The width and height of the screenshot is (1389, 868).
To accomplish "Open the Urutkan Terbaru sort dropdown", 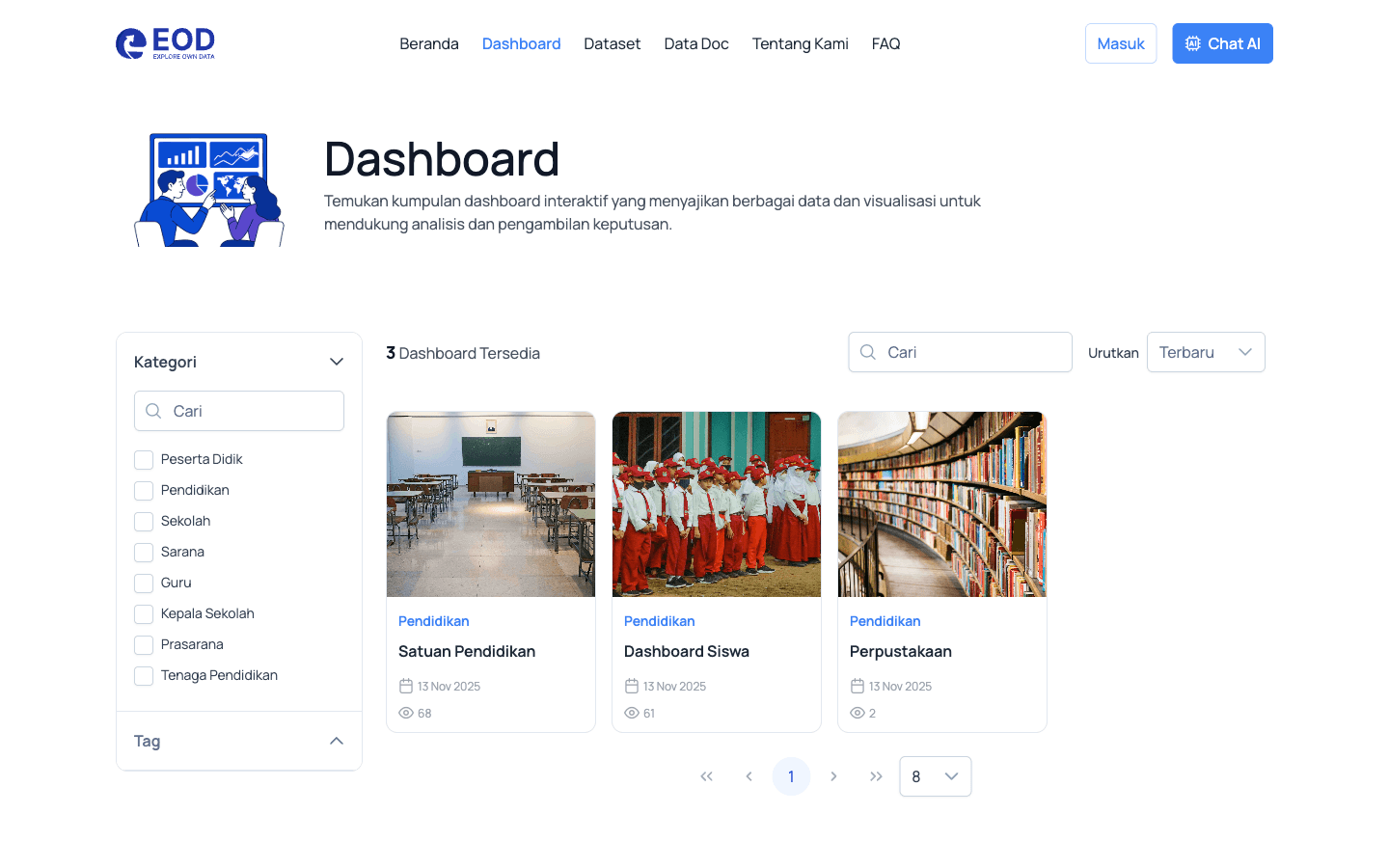I will pos(1206,352).
